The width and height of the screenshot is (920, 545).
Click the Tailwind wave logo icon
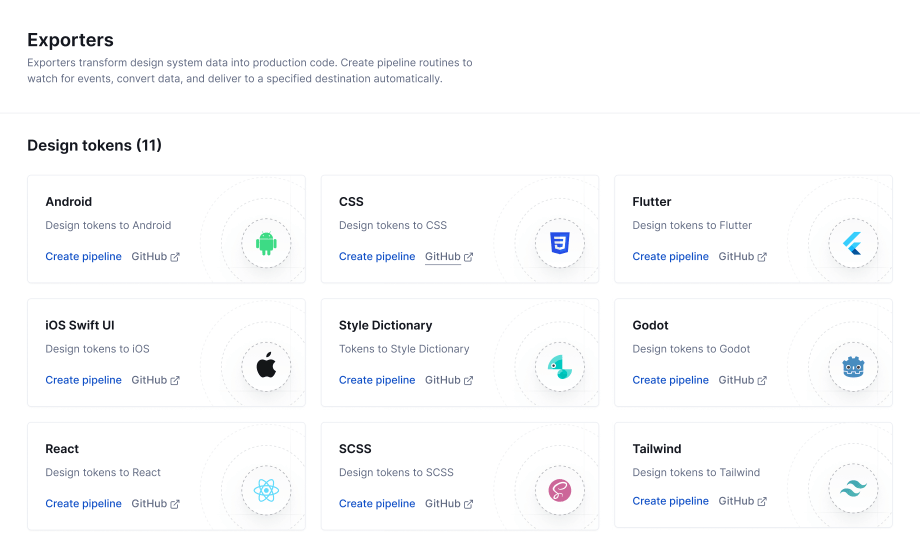click(x=853, y=488)
